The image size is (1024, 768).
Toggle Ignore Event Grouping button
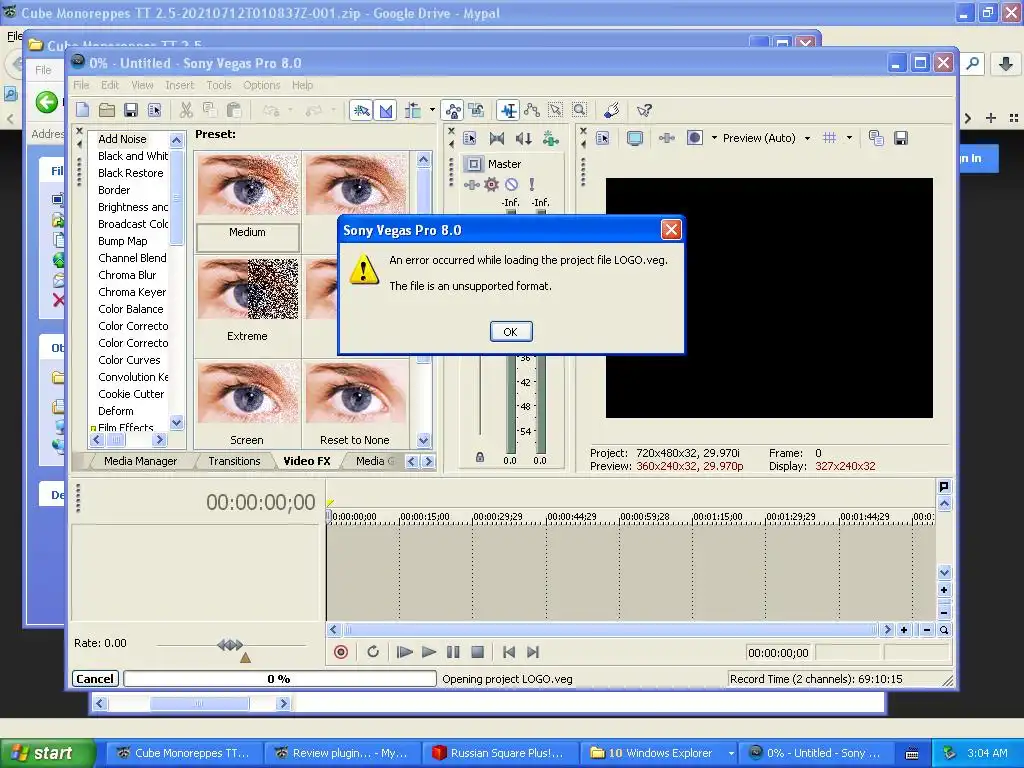click(x=477, y=110)
